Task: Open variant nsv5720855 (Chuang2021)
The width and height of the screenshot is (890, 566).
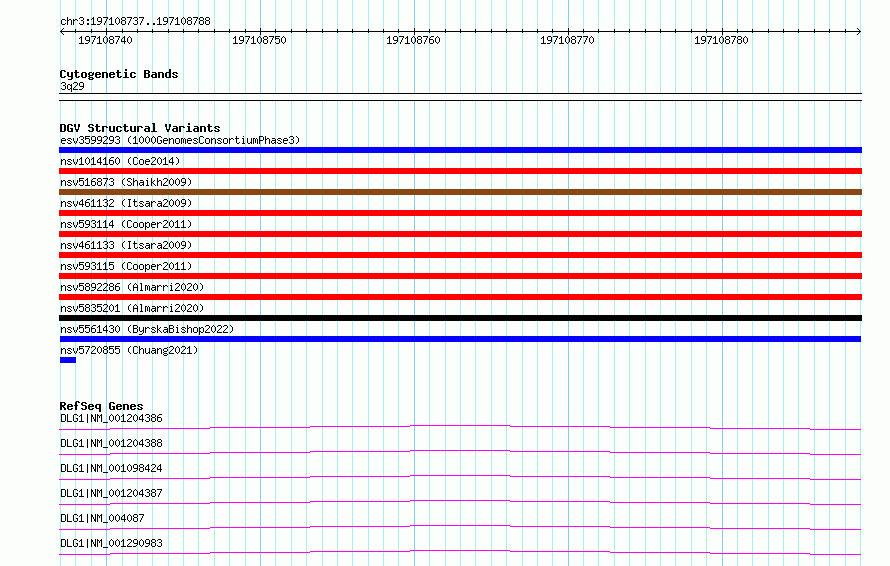Action: click(x=129, y=350)
